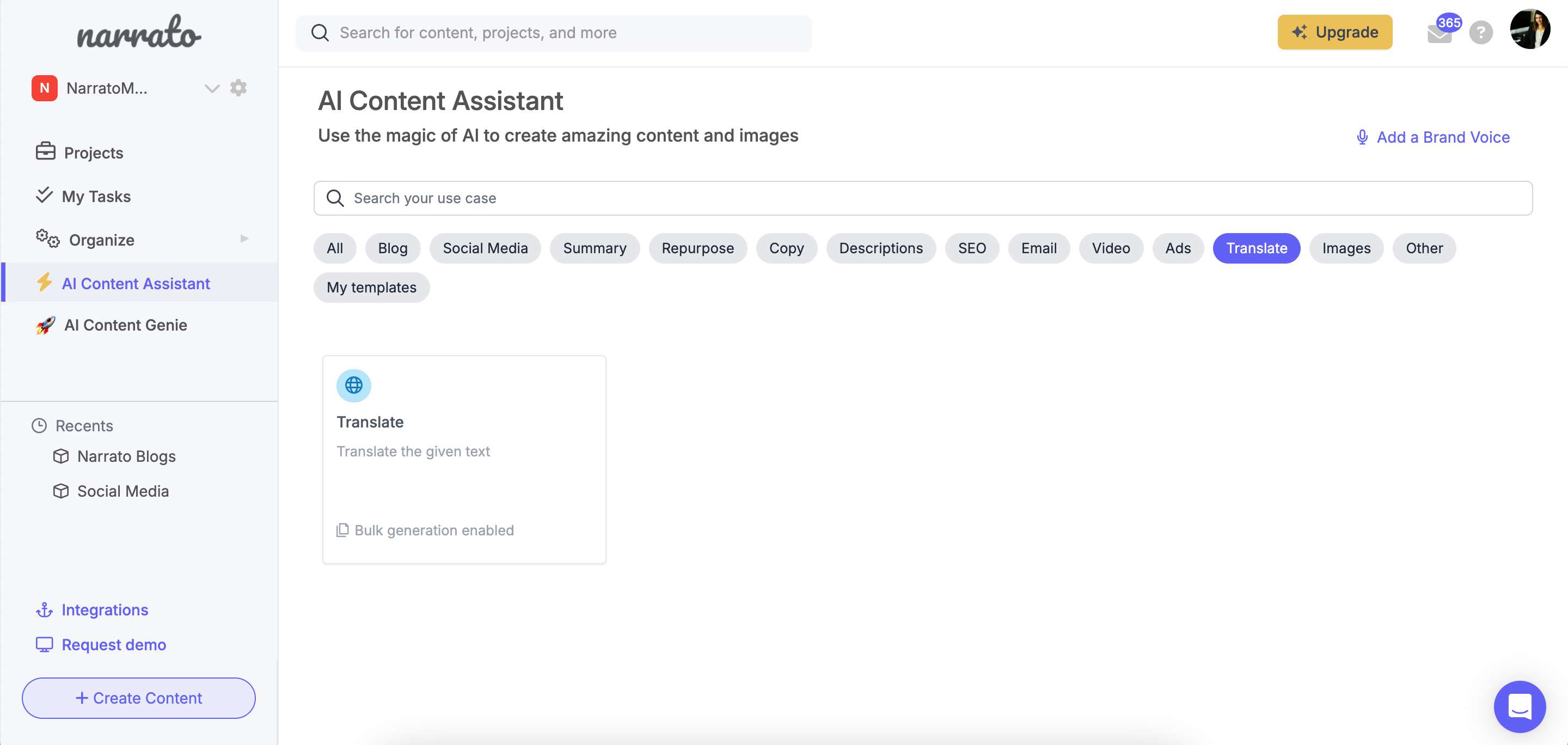Screen dimensions: 1568x745
Task: Focus the Search your use case field
Action: [923, 198]
